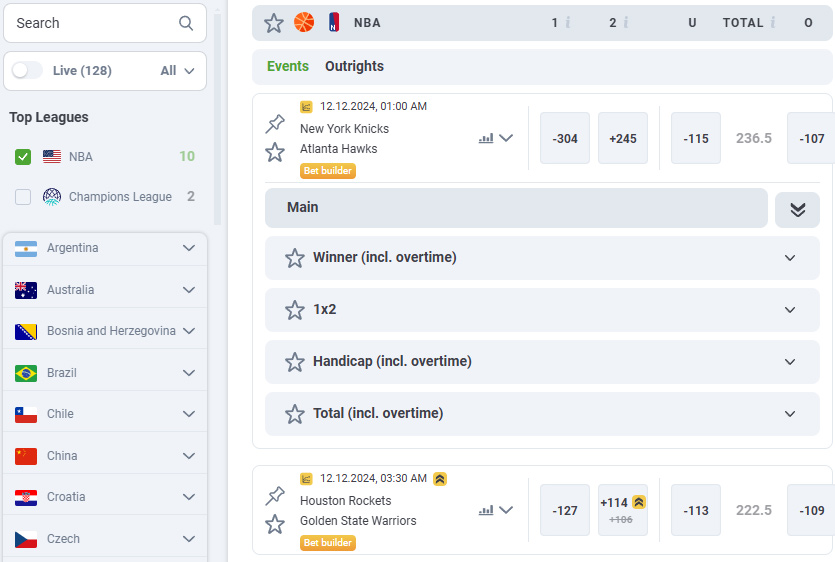Open Golden State Warriors team name
Image resolution: width=835 pixels, height=562 pixels.
(x=358, y=521)
